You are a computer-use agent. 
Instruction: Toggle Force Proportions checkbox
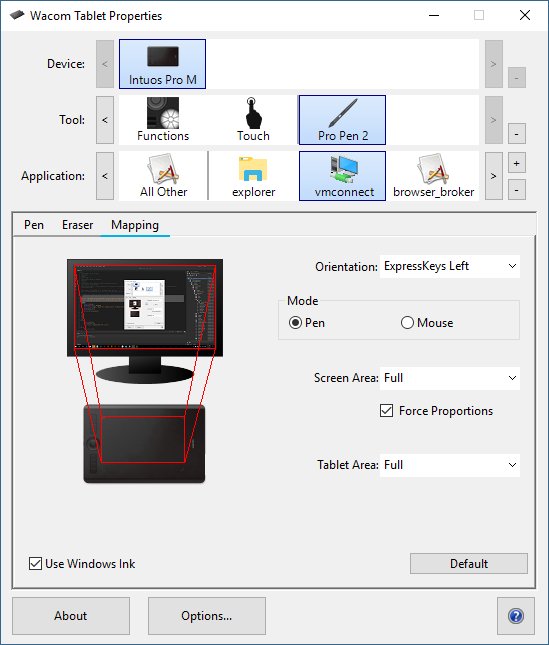(x=387, y=411)
